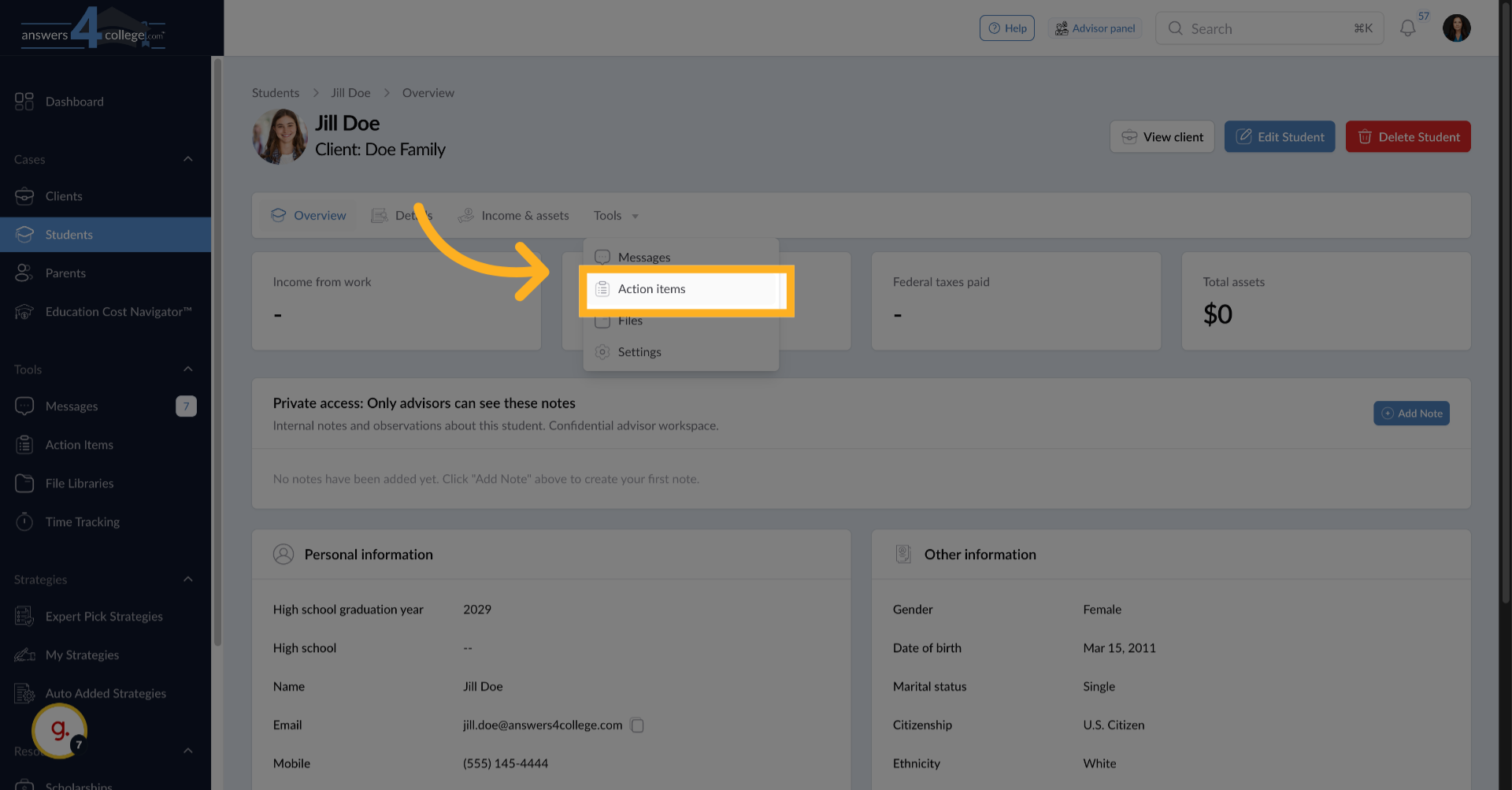Collapse the Tools sidebar section

[x=188, y=368]
